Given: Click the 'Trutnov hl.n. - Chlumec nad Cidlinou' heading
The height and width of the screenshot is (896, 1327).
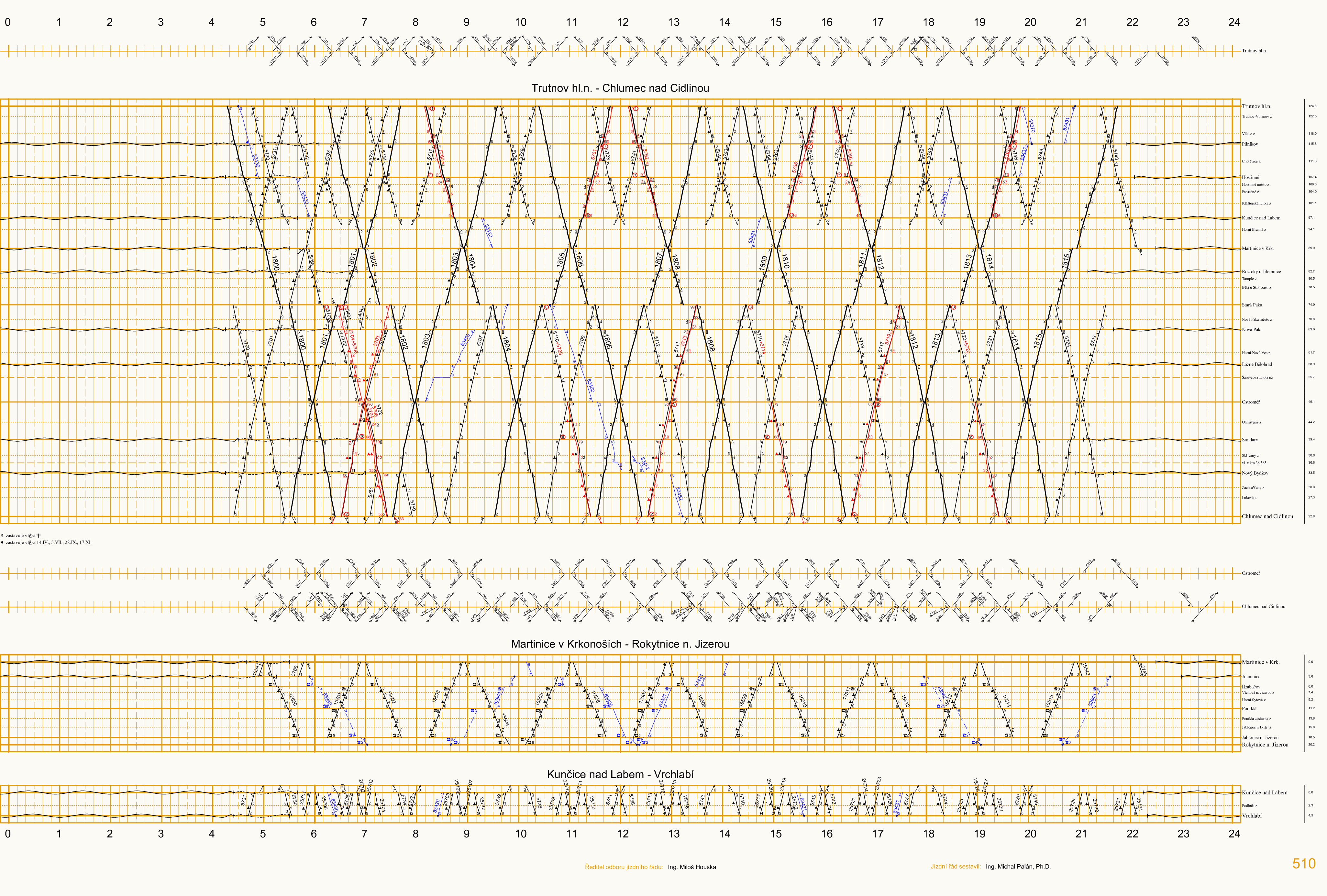Looking at the screenshot, I should coord(620,88).
